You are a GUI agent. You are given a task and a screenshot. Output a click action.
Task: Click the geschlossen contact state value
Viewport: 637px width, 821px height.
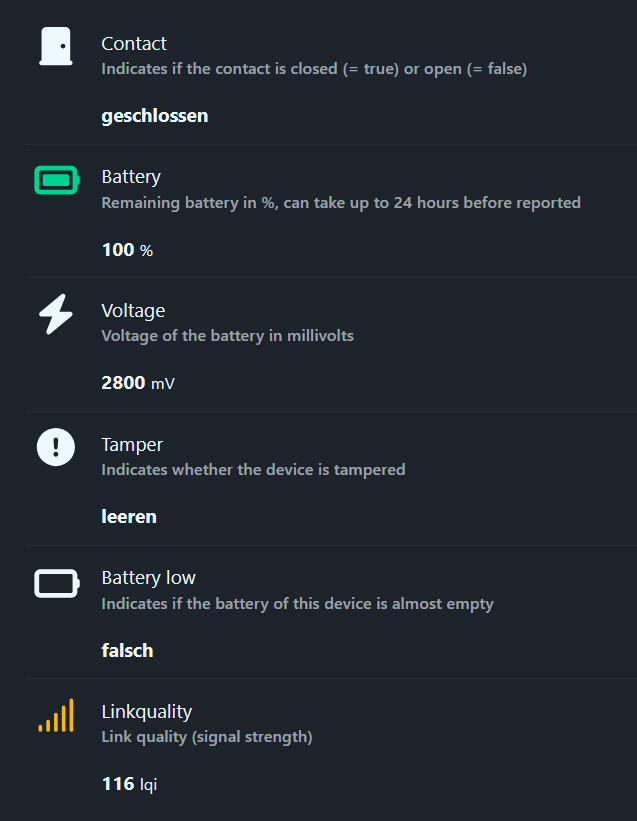(154, 115)
